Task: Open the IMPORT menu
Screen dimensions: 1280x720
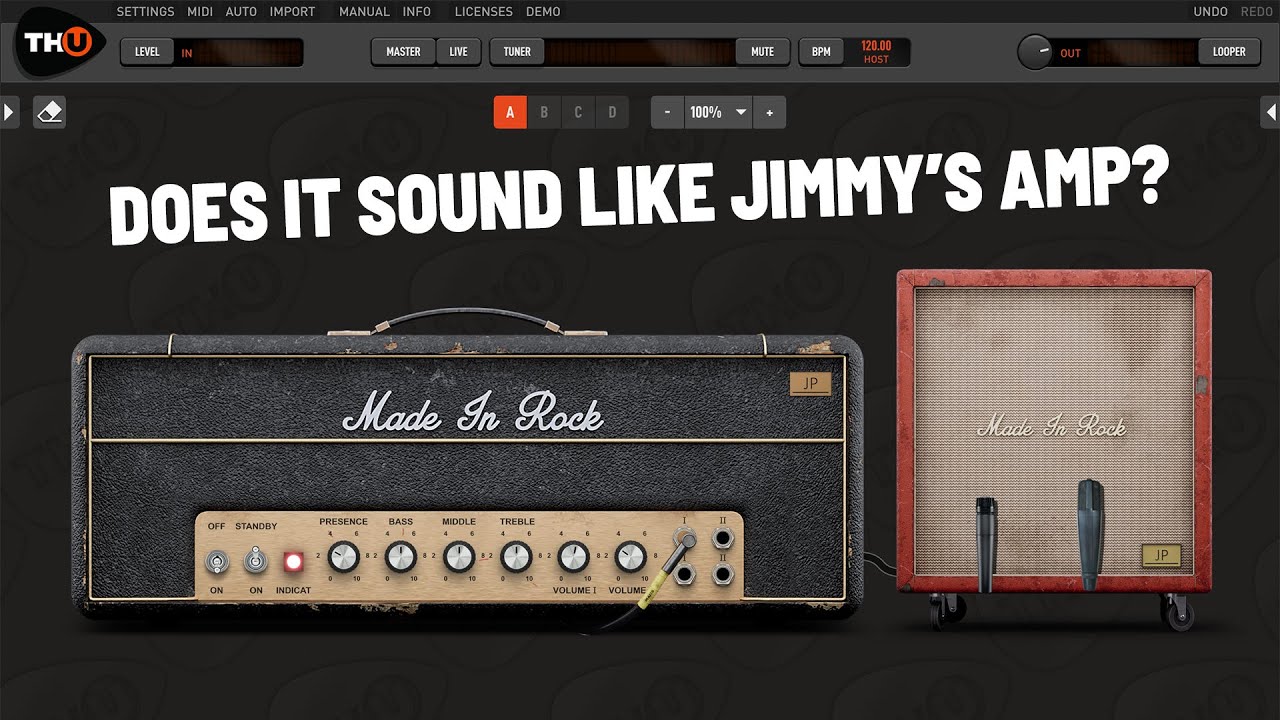Action: (x=292, y=12)
